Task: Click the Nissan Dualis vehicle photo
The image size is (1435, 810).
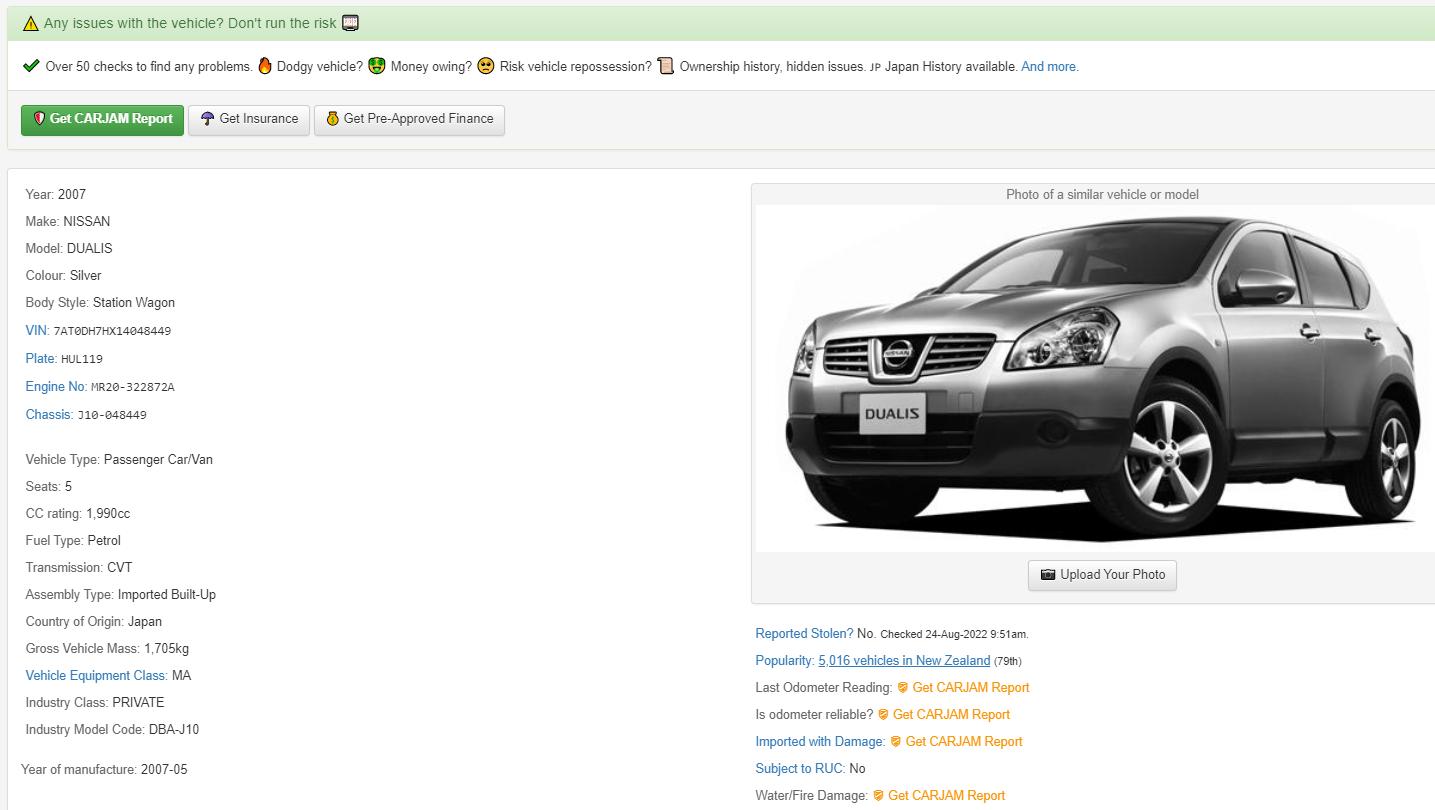Action: tap(1095, 378)
